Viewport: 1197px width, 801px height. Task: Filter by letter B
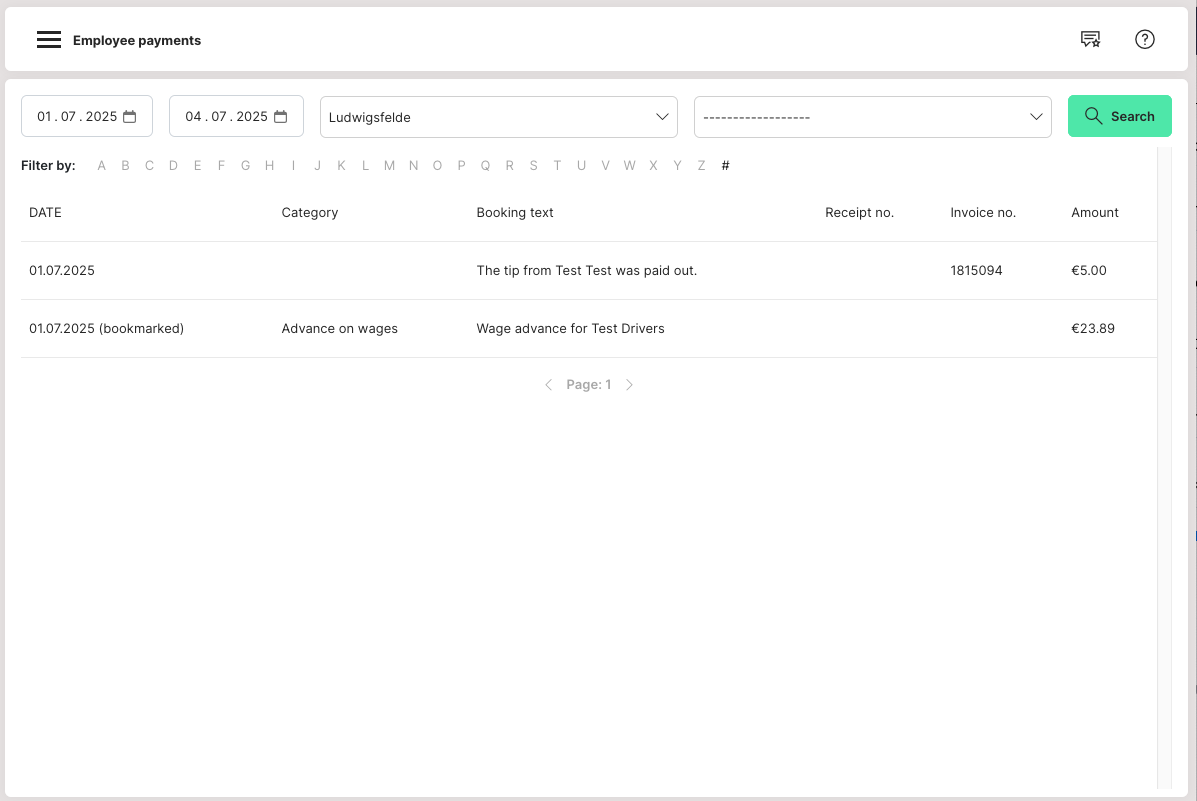tap(125, 165)
